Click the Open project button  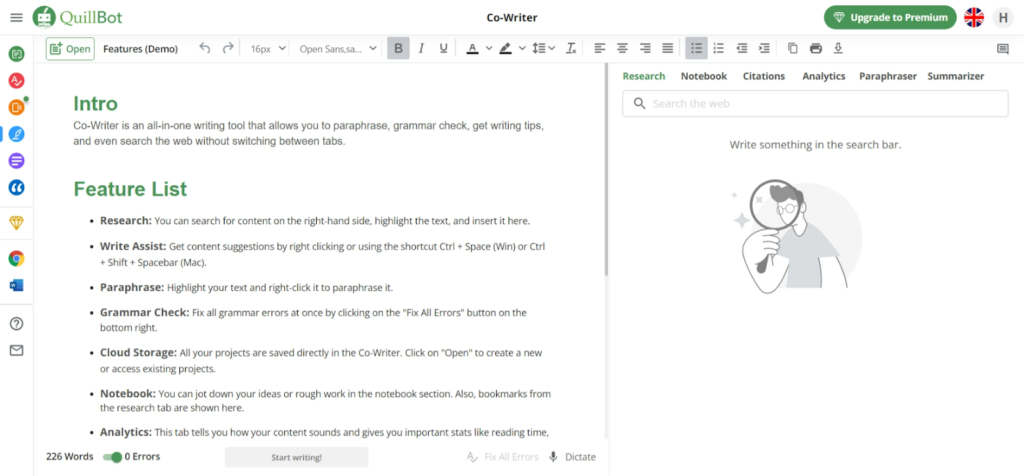[70, 49]
